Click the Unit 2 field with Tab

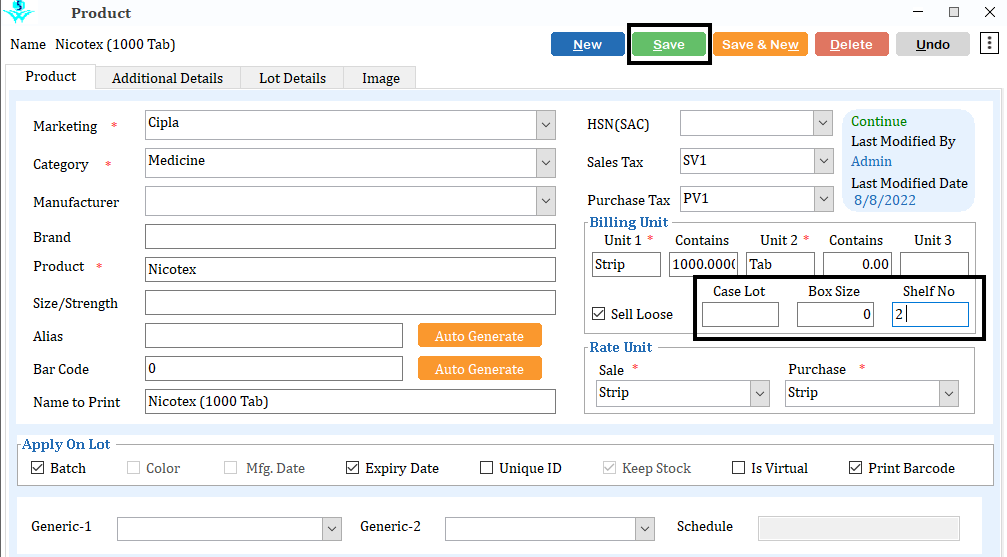click(x=780, y=264)
